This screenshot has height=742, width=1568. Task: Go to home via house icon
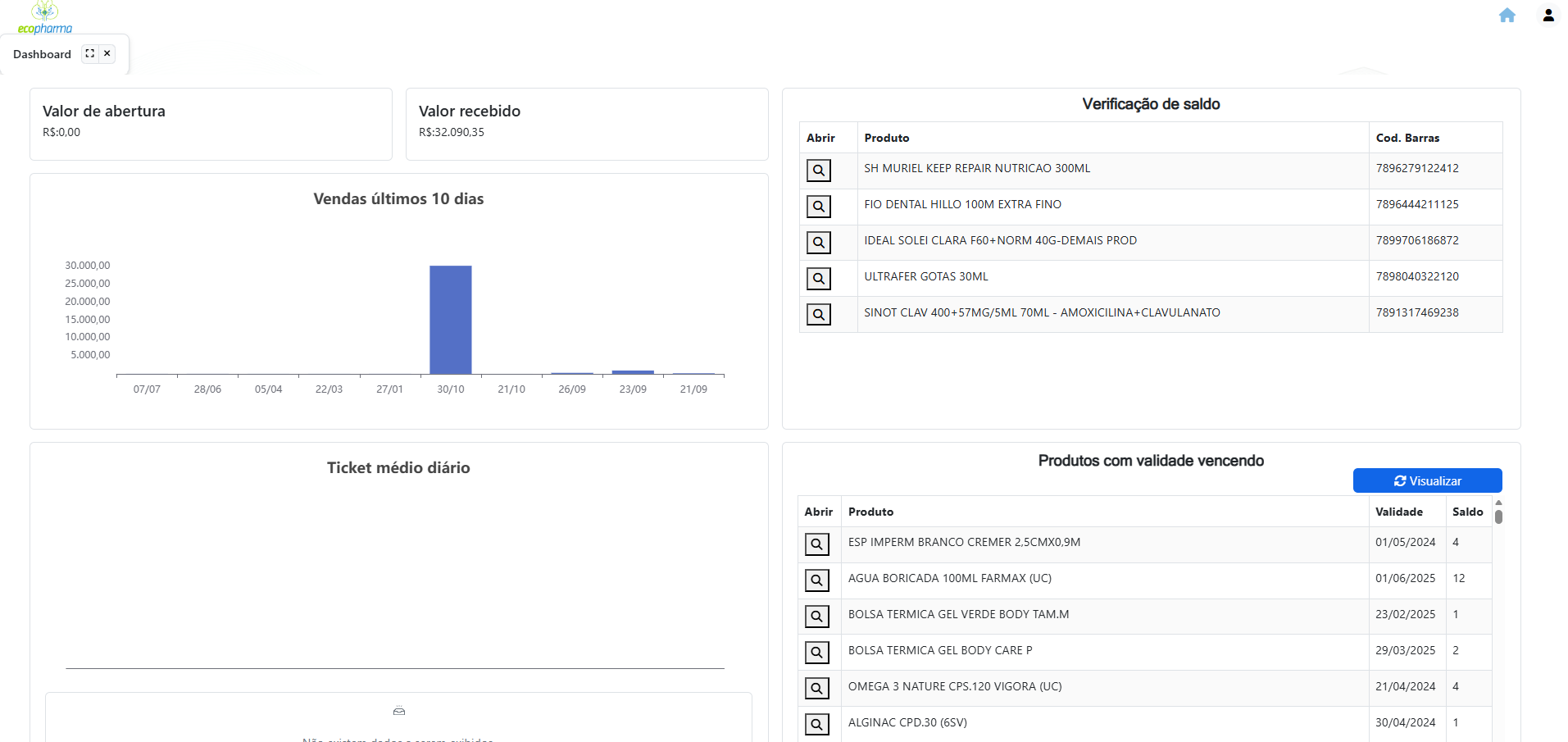pyautogui.click(x=1507, y=15)
